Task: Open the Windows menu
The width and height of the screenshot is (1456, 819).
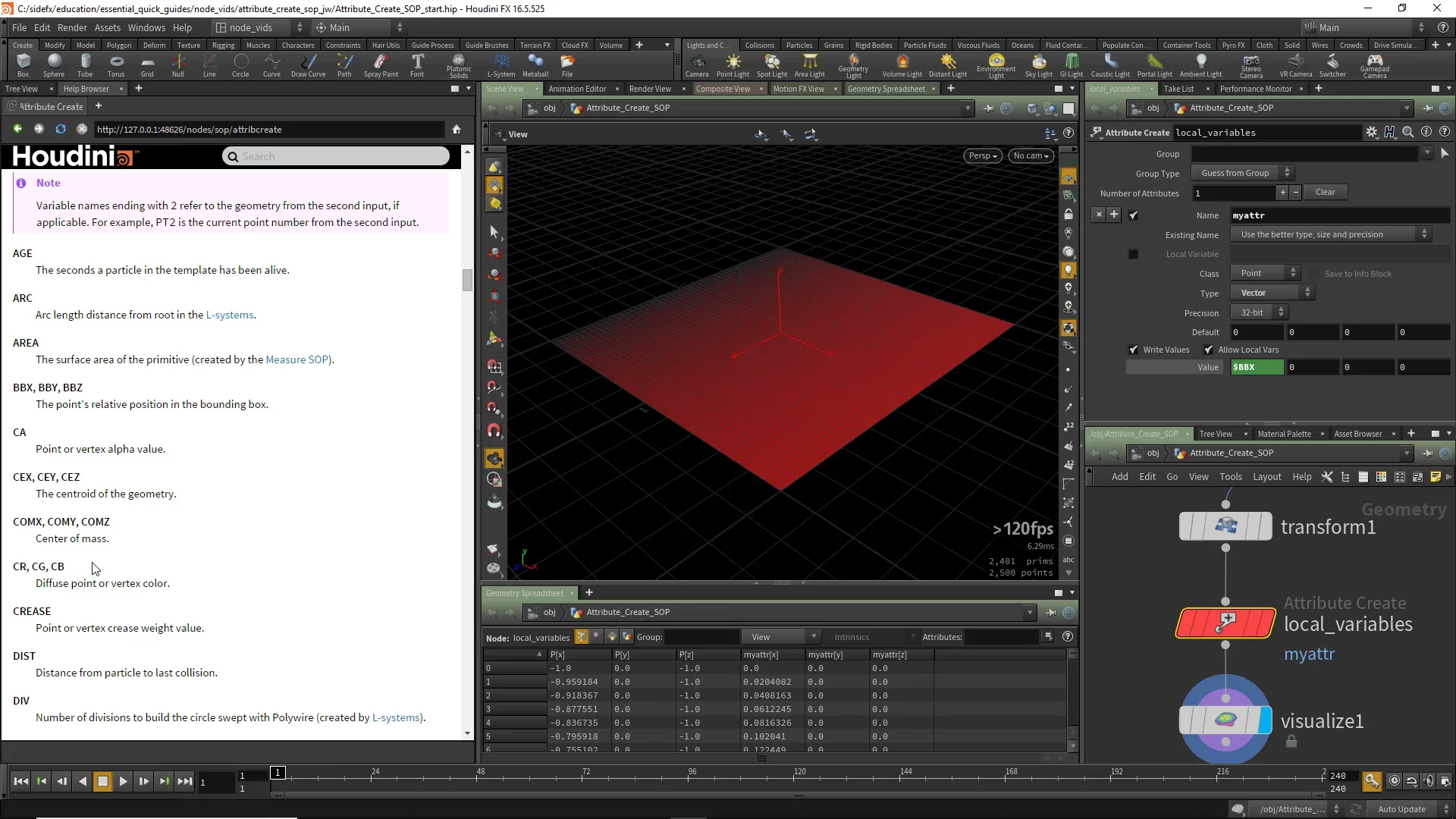Action: pyautogui.click(x=146, y=27)
